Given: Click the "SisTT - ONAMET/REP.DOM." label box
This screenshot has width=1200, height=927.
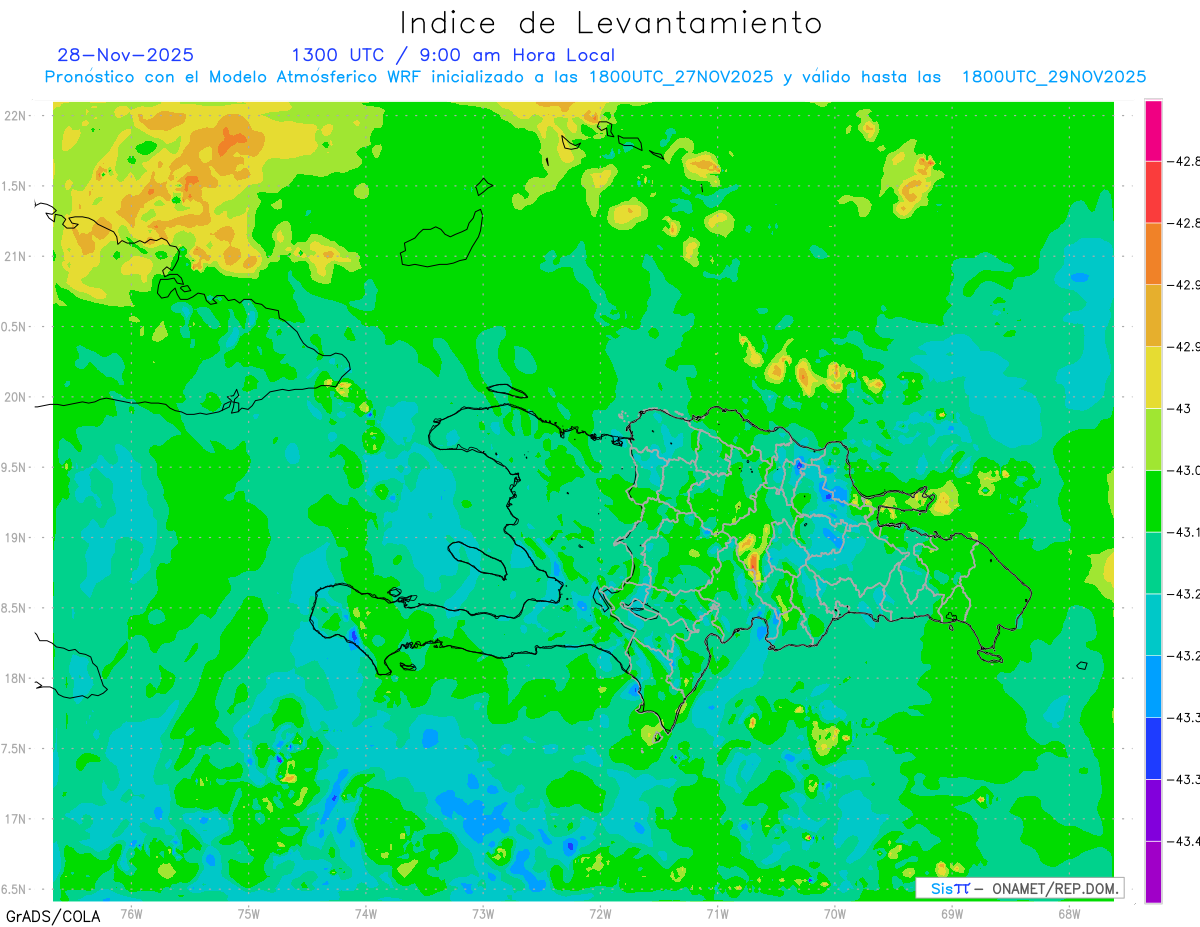Looking at the screenshot, I should pyautogui.click(x=1020, y=888).
